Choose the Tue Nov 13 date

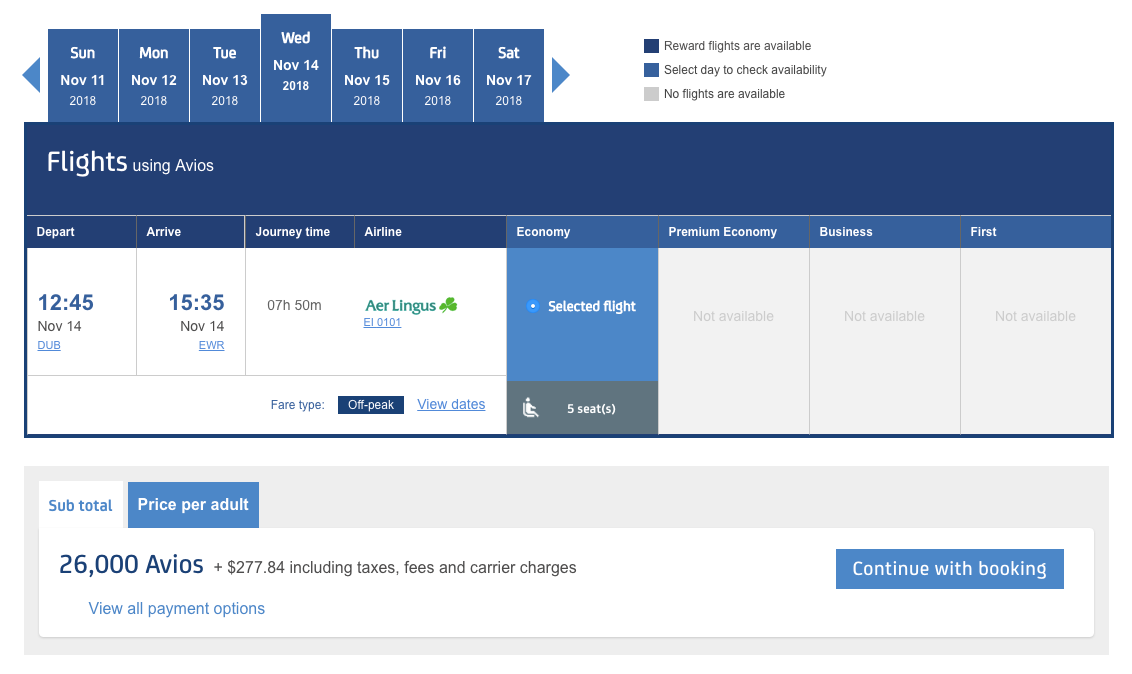[225, 76]
